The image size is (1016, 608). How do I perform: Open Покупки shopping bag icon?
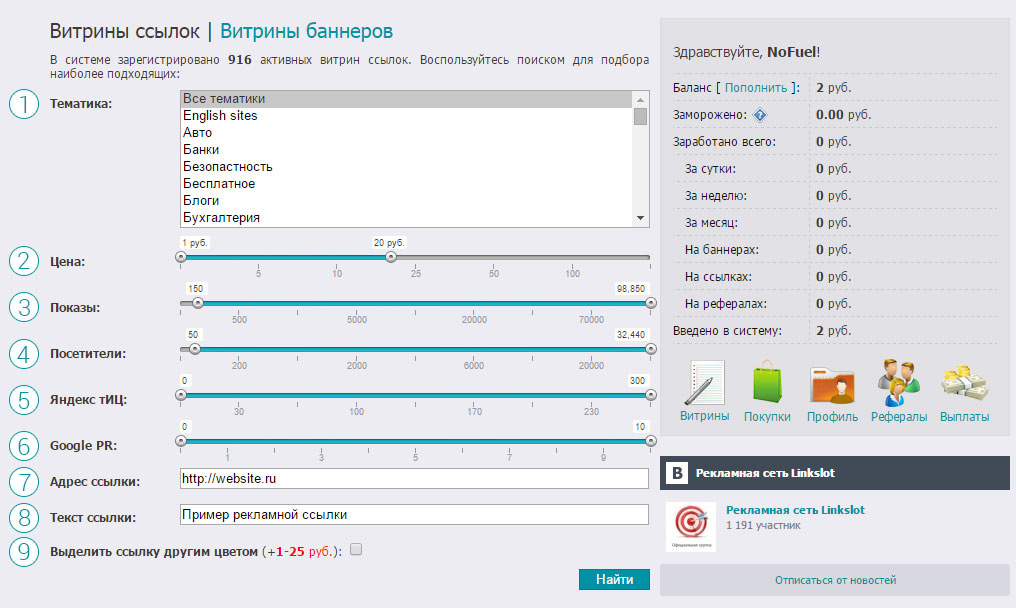(x=767, y=383)
